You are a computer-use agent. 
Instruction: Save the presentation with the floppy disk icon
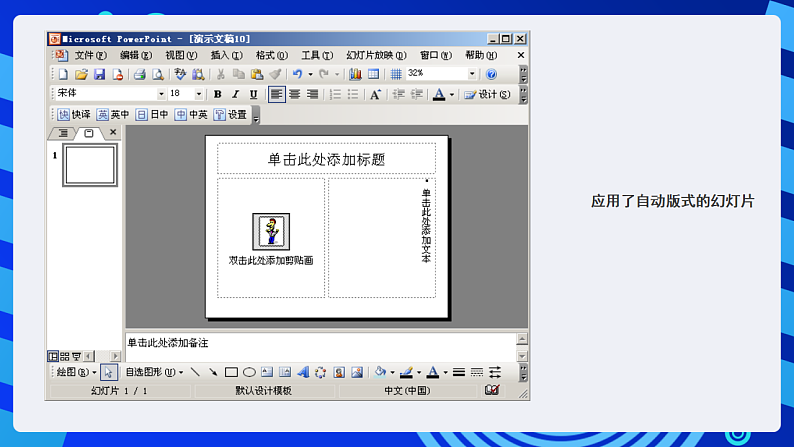tap(99, 74)
